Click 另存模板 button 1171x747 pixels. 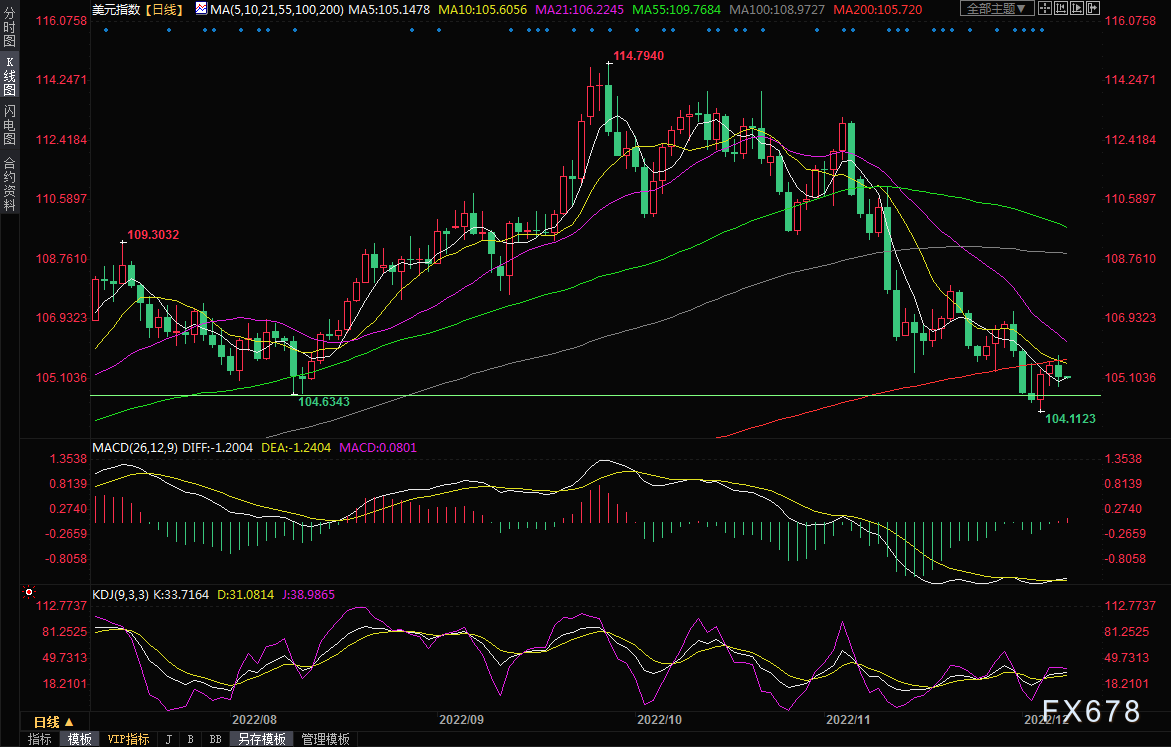coord(261,739)
